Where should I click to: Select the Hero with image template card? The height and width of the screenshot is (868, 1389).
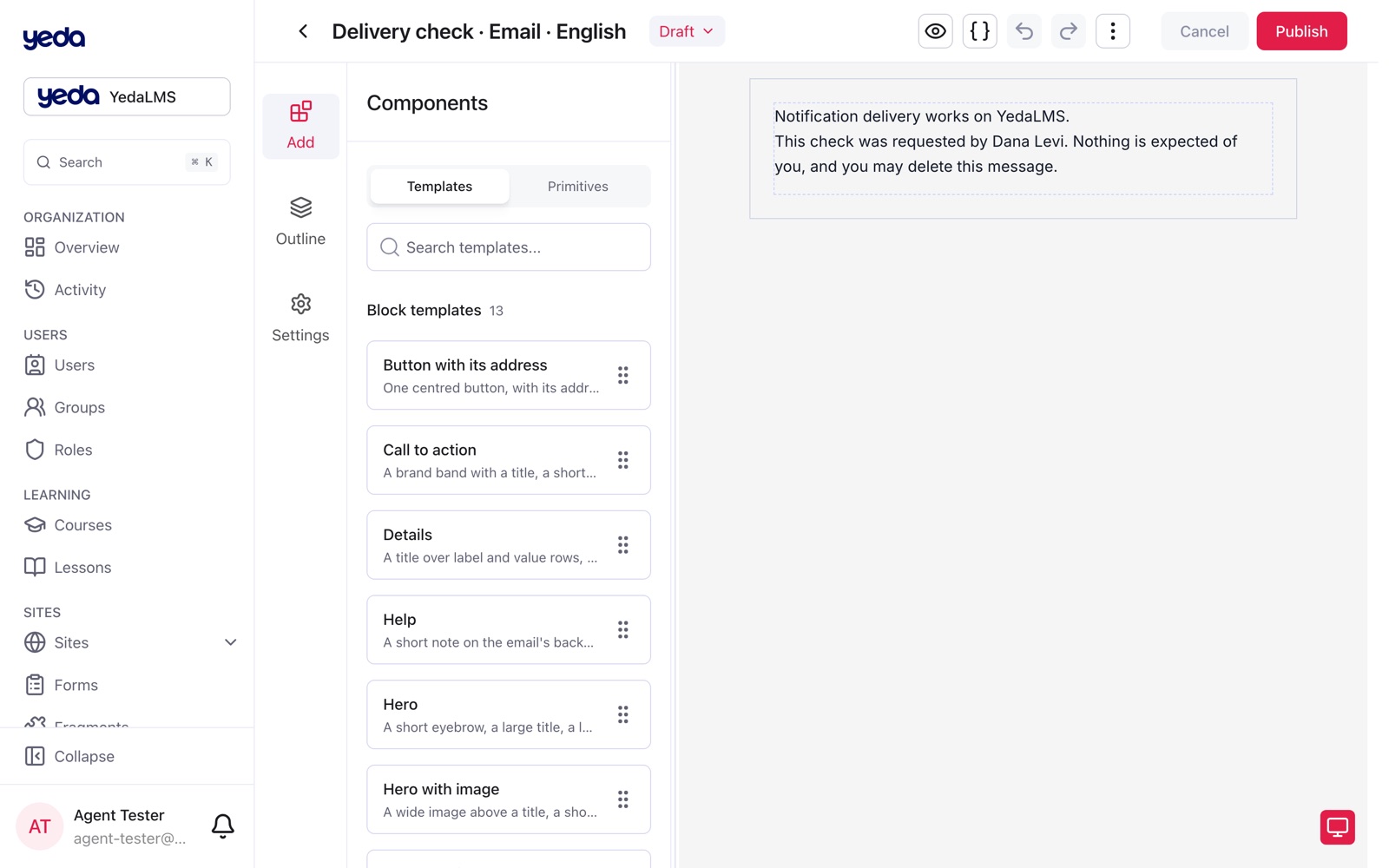(509, 799)
